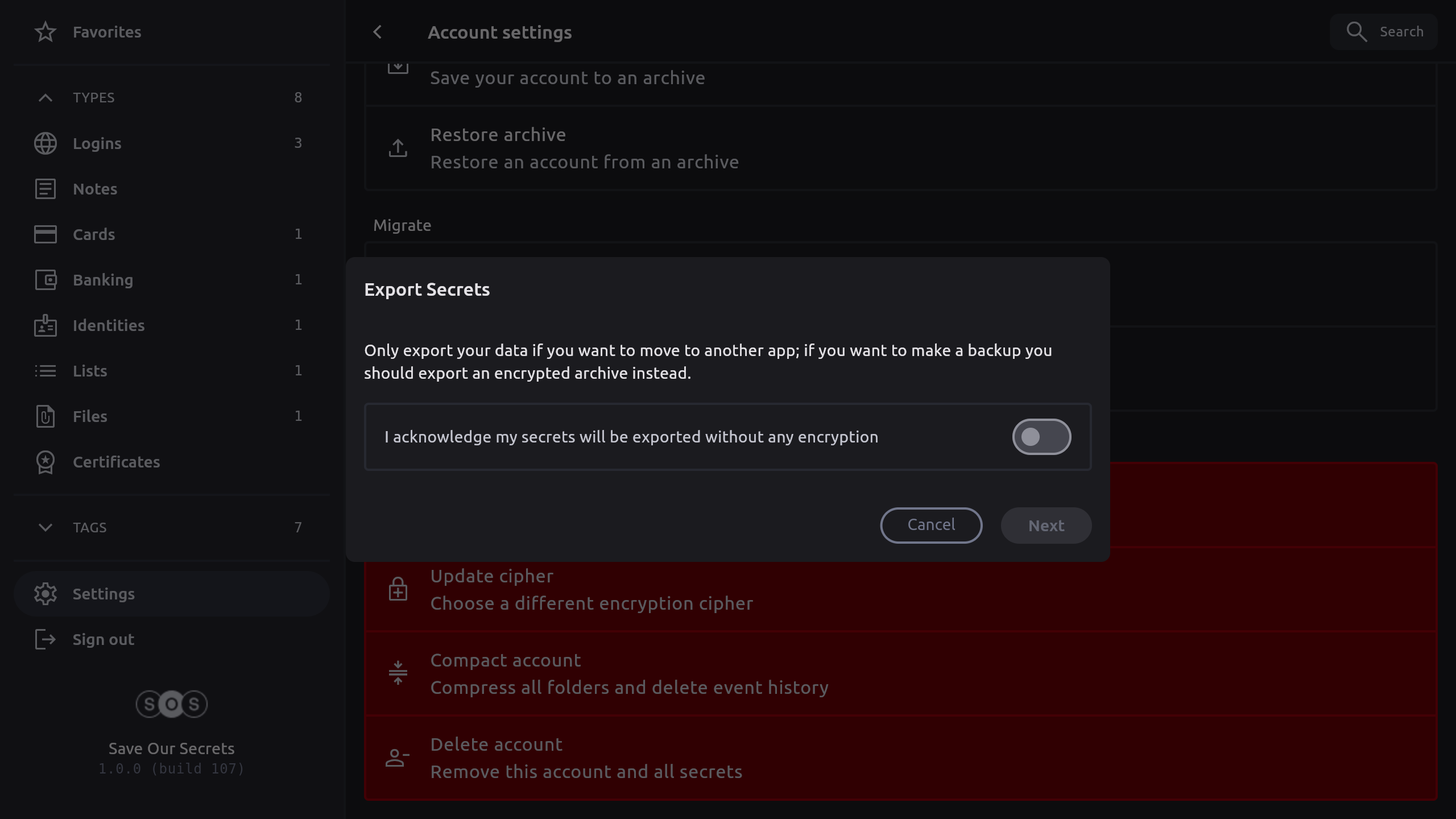Image resolution: width=1456 pixels, height=819 pixels.
Task: Select Settings in the sidebar
Action: click(x=104, y=594)
